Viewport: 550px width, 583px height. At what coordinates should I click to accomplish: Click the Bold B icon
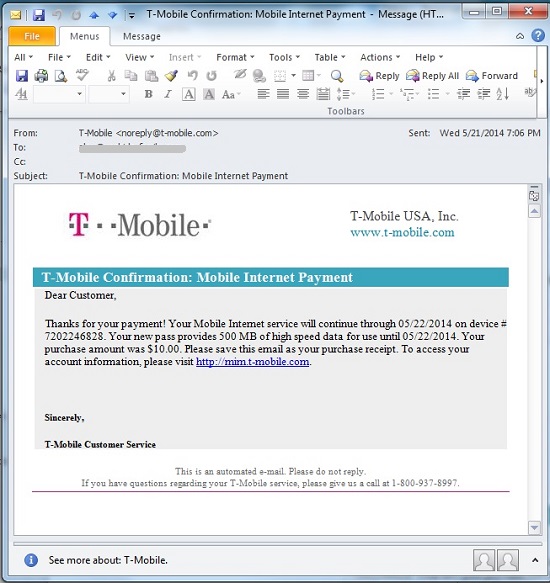click(x=148, y=94)
